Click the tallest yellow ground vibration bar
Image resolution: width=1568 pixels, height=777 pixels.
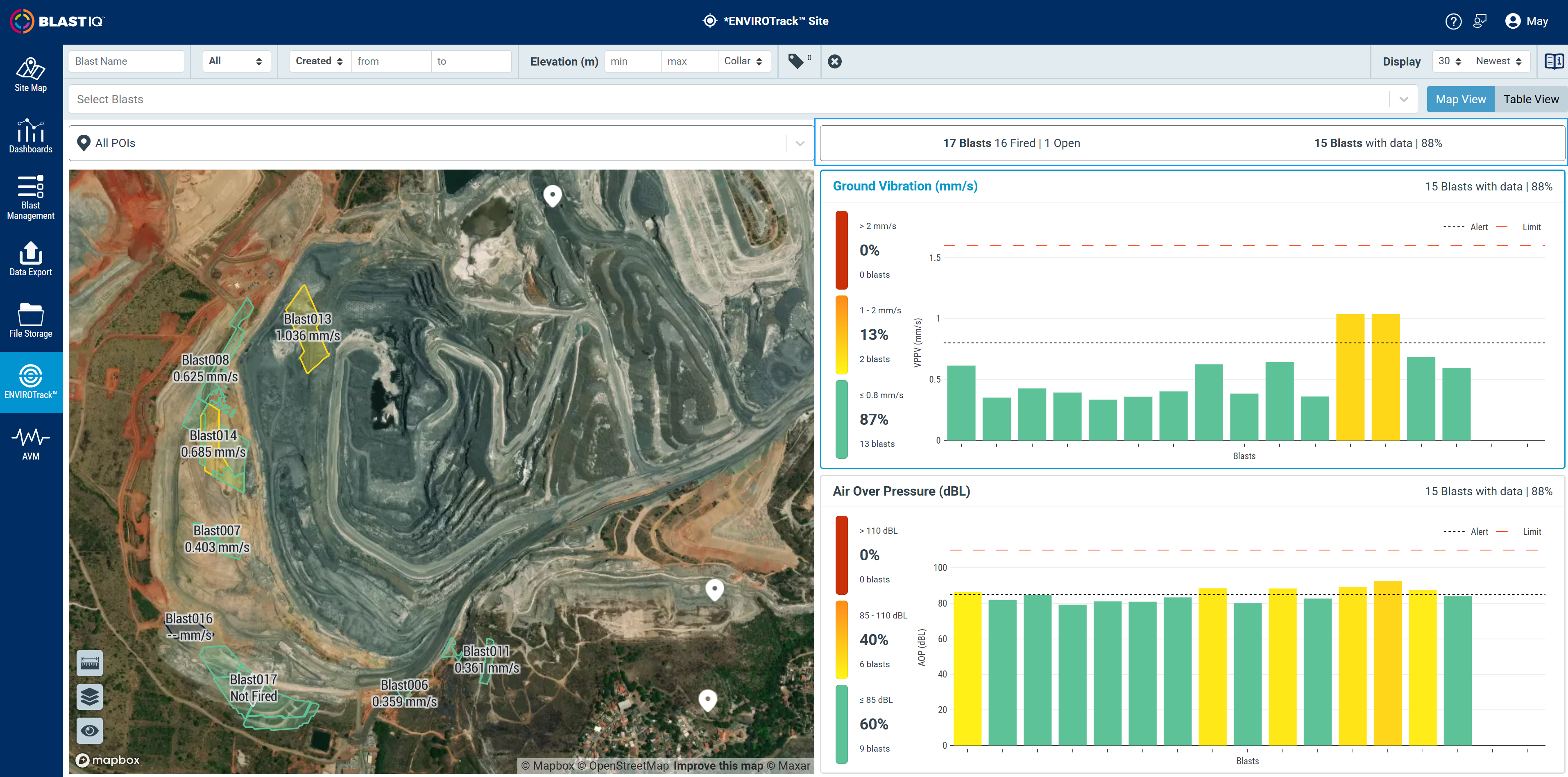(x=1350, y=377)
